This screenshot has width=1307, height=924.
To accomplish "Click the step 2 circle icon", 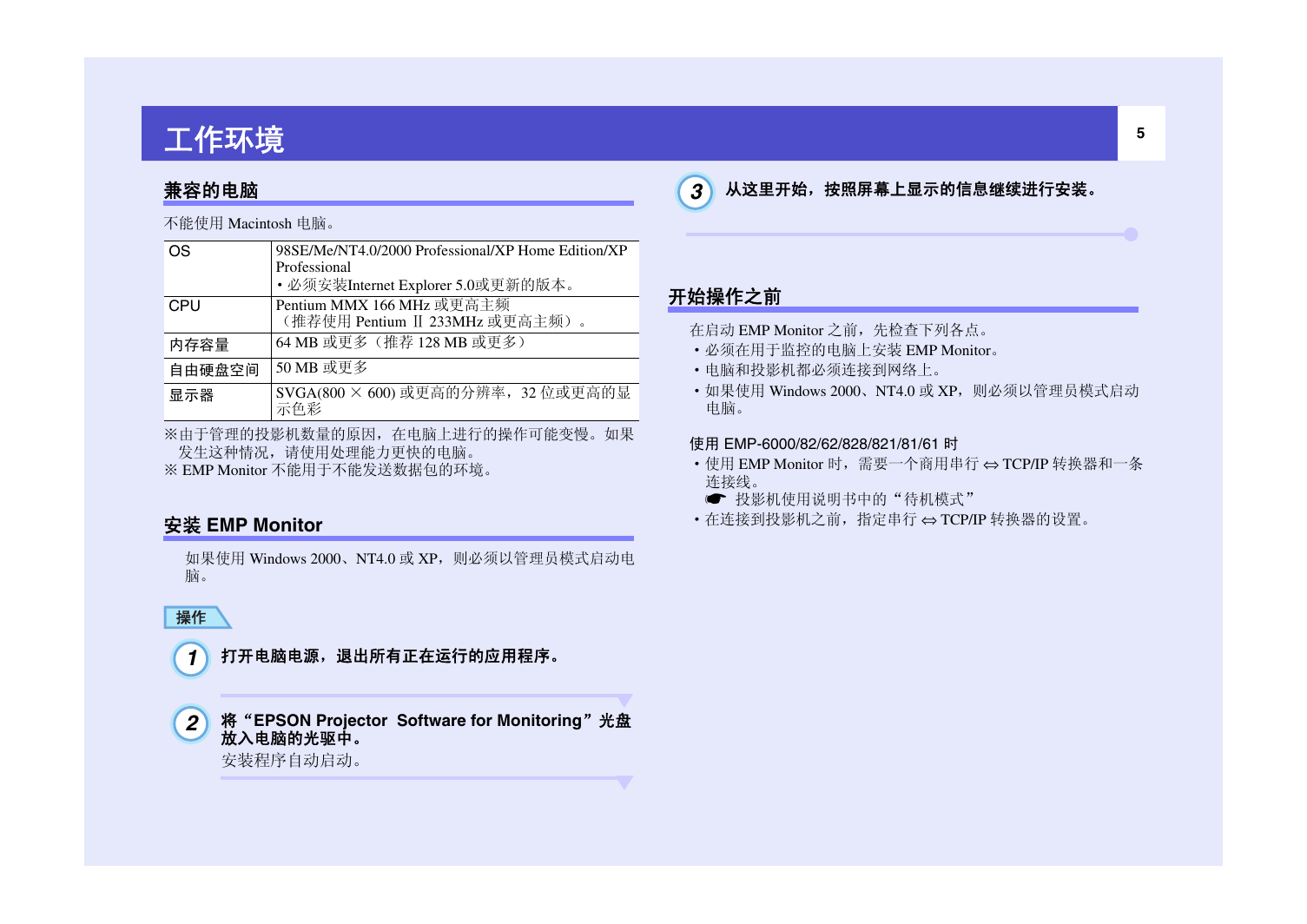I will tap(191, 723).
